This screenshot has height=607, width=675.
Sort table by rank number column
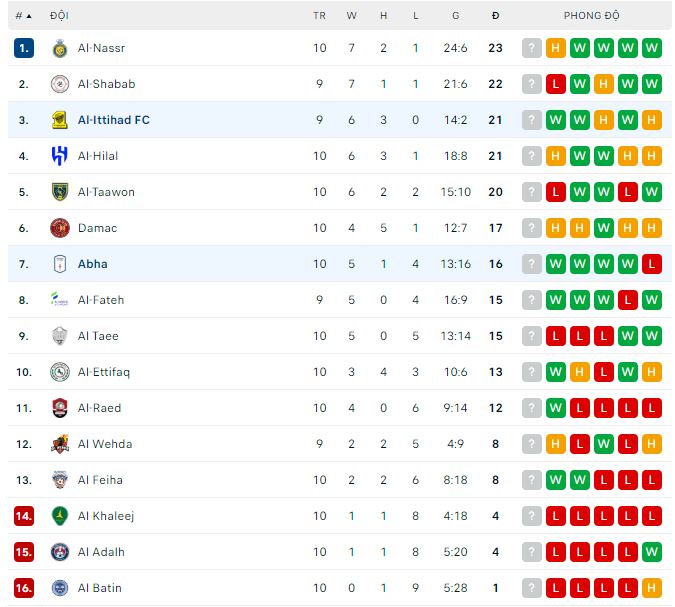23,16
